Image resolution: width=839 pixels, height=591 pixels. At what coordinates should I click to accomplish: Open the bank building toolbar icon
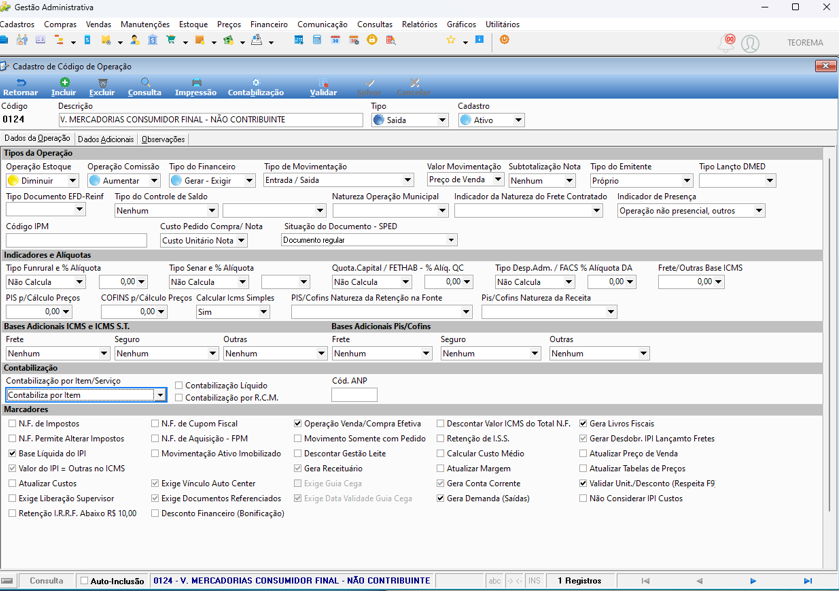coord(153,40)
